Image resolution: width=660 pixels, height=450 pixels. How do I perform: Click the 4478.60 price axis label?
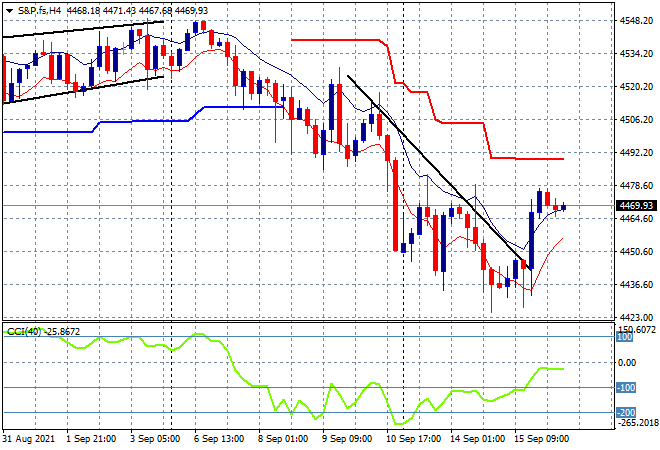click(x=636, y=186)
